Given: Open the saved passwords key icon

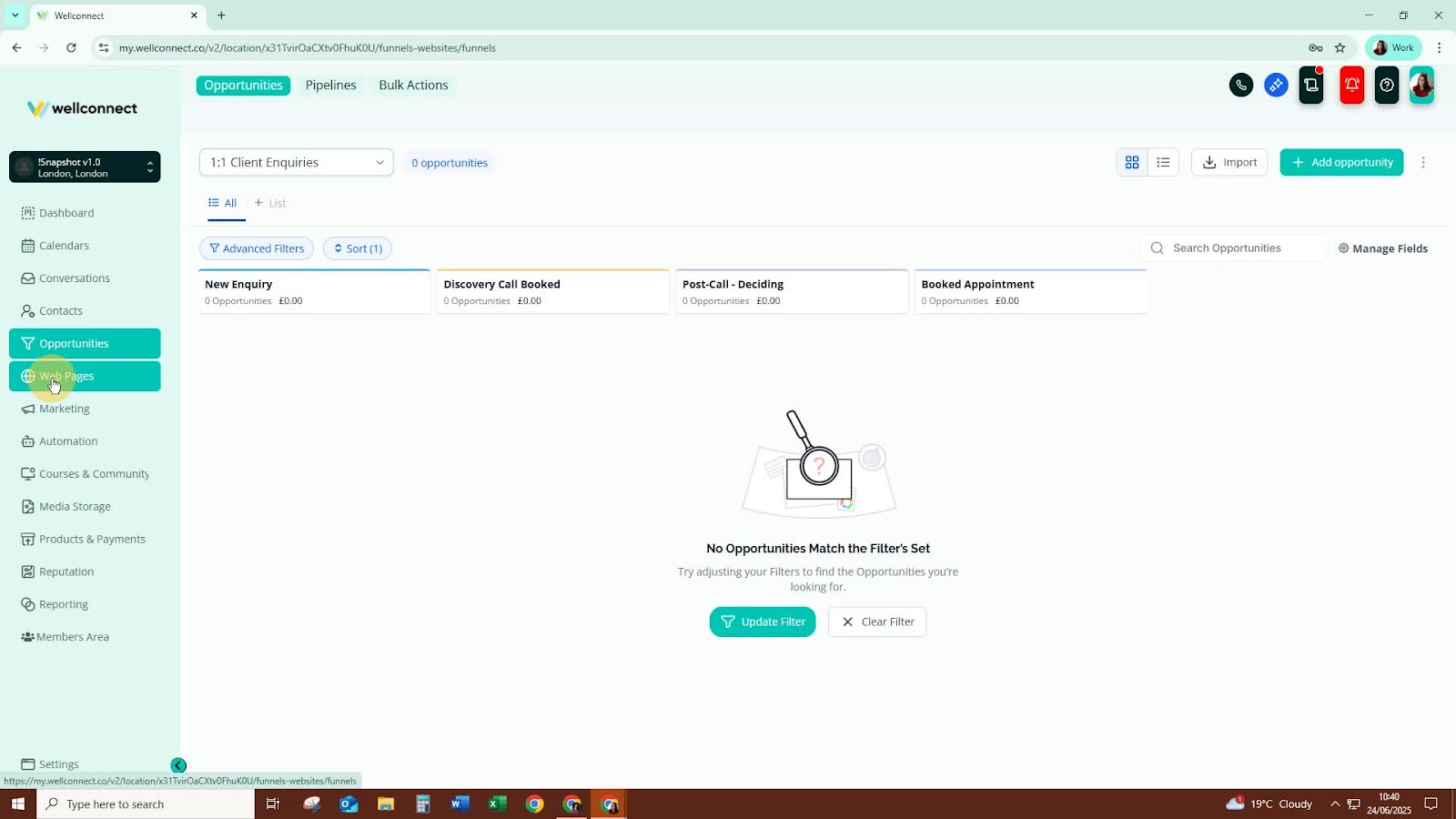Looking at the screenshot, I should click(1315, 48).
